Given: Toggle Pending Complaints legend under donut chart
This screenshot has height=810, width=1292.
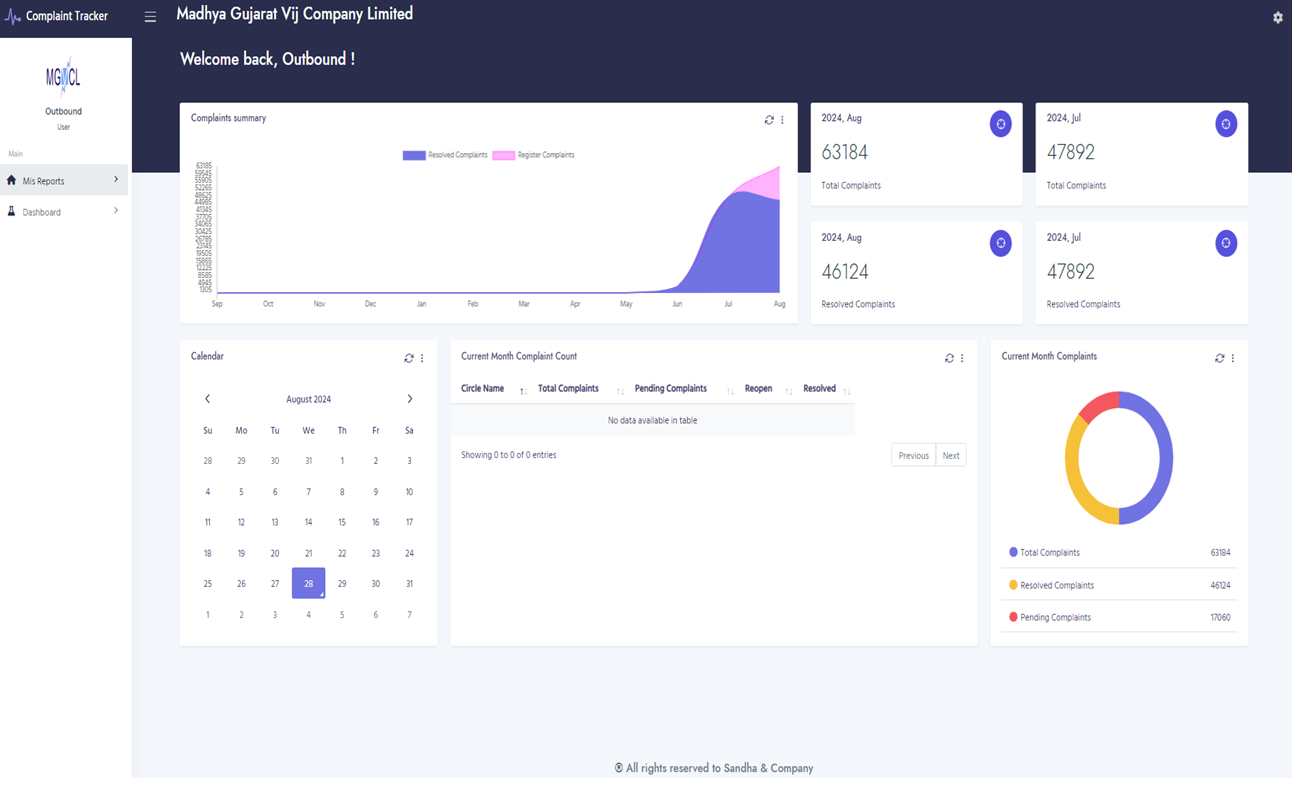Looking at the screenshot, I should pos(1054,618).
